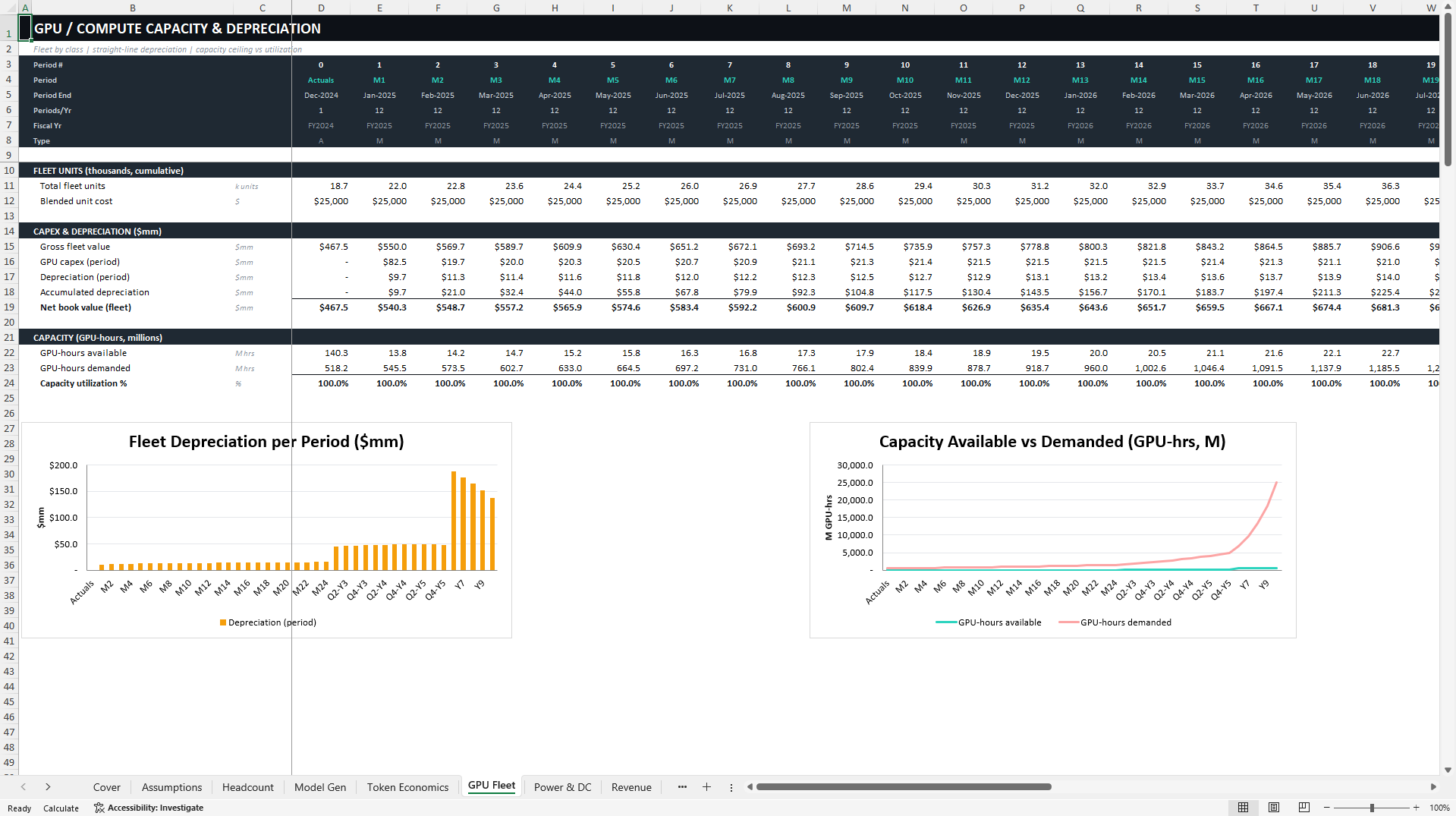This screenshot has height=816, width=1456.
Task: Click the zoom out minus icon
Action: tap(1326, 808)
